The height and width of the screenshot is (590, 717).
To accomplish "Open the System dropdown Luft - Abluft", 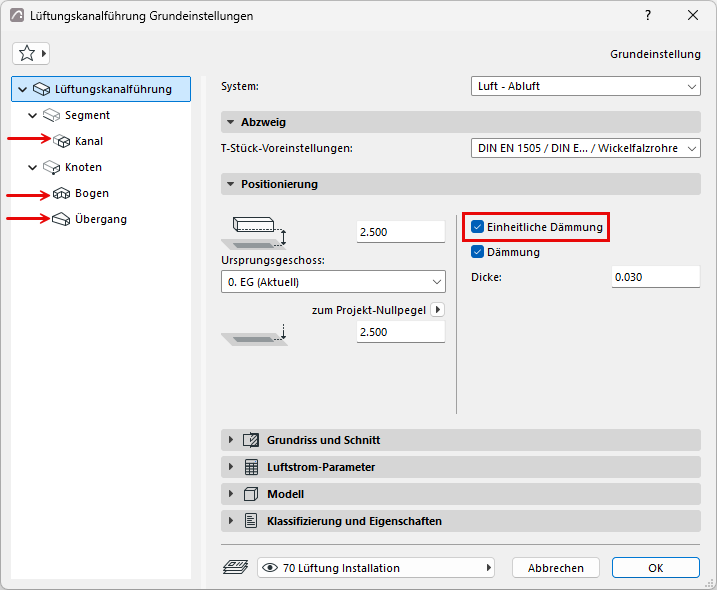I will click(x=586, y=86).
